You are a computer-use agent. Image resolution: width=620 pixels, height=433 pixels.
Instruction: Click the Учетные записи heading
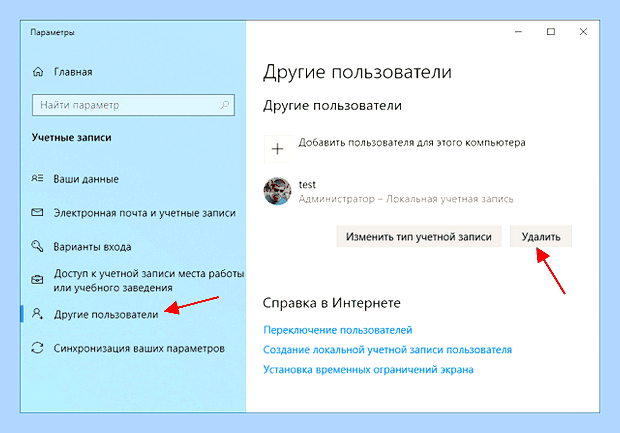[x=72, y=138]
